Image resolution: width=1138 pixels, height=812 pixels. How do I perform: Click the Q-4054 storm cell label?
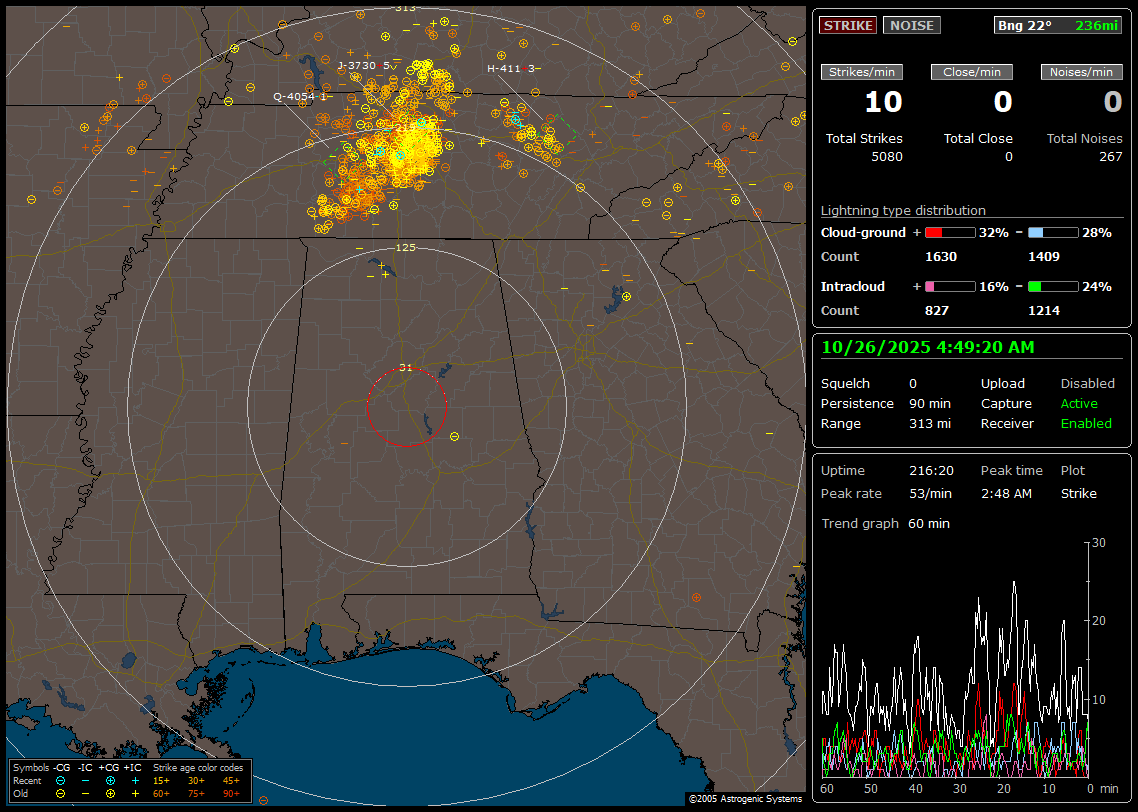click(x=296, y=97)
